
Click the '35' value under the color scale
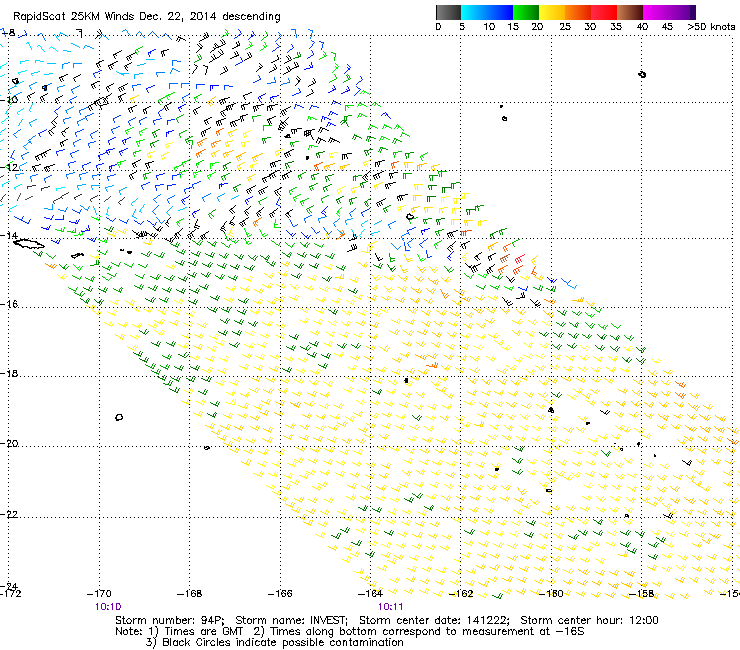point(616,27)
